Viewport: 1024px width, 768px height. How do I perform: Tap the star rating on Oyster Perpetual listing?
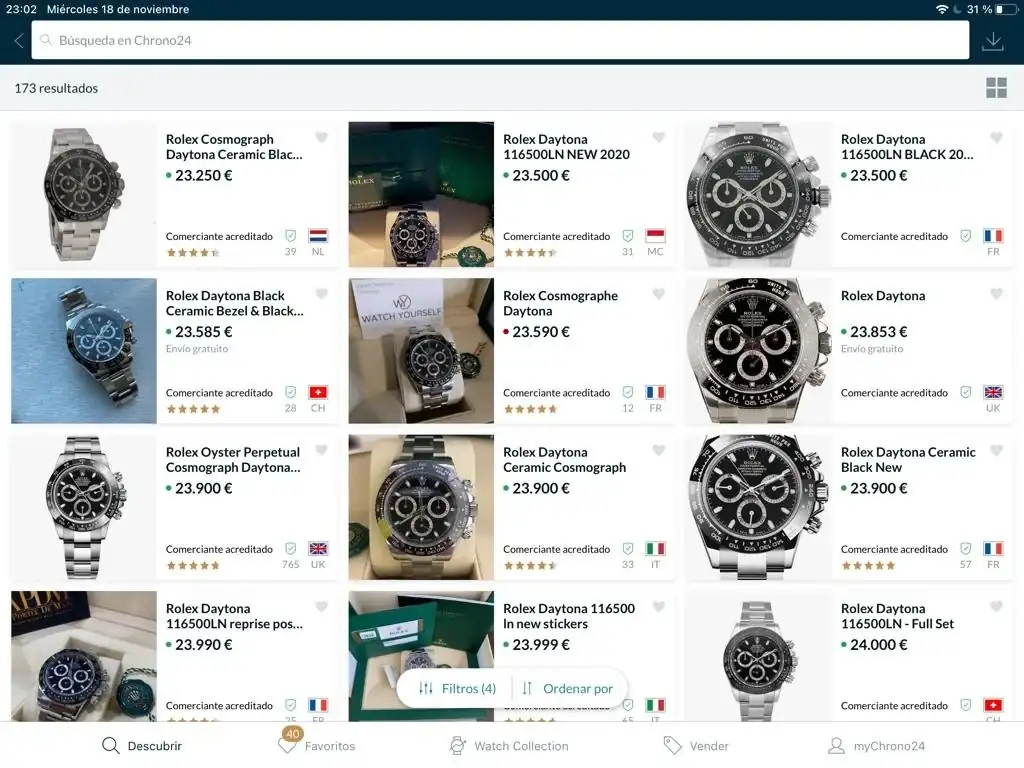[x=193, y=566]
